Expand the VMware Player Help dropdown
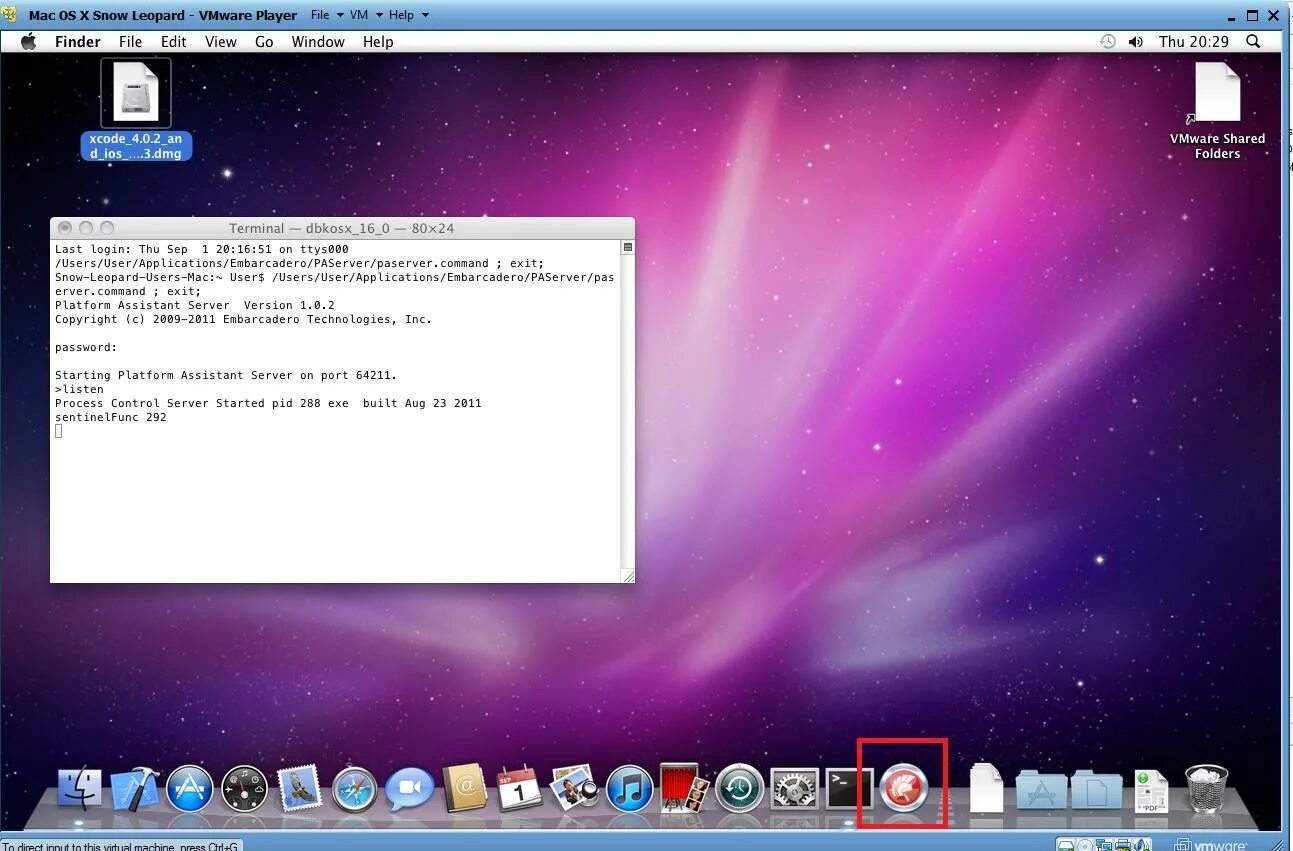Viewport: 1293px width, 851px height. (x=408, y=15)
